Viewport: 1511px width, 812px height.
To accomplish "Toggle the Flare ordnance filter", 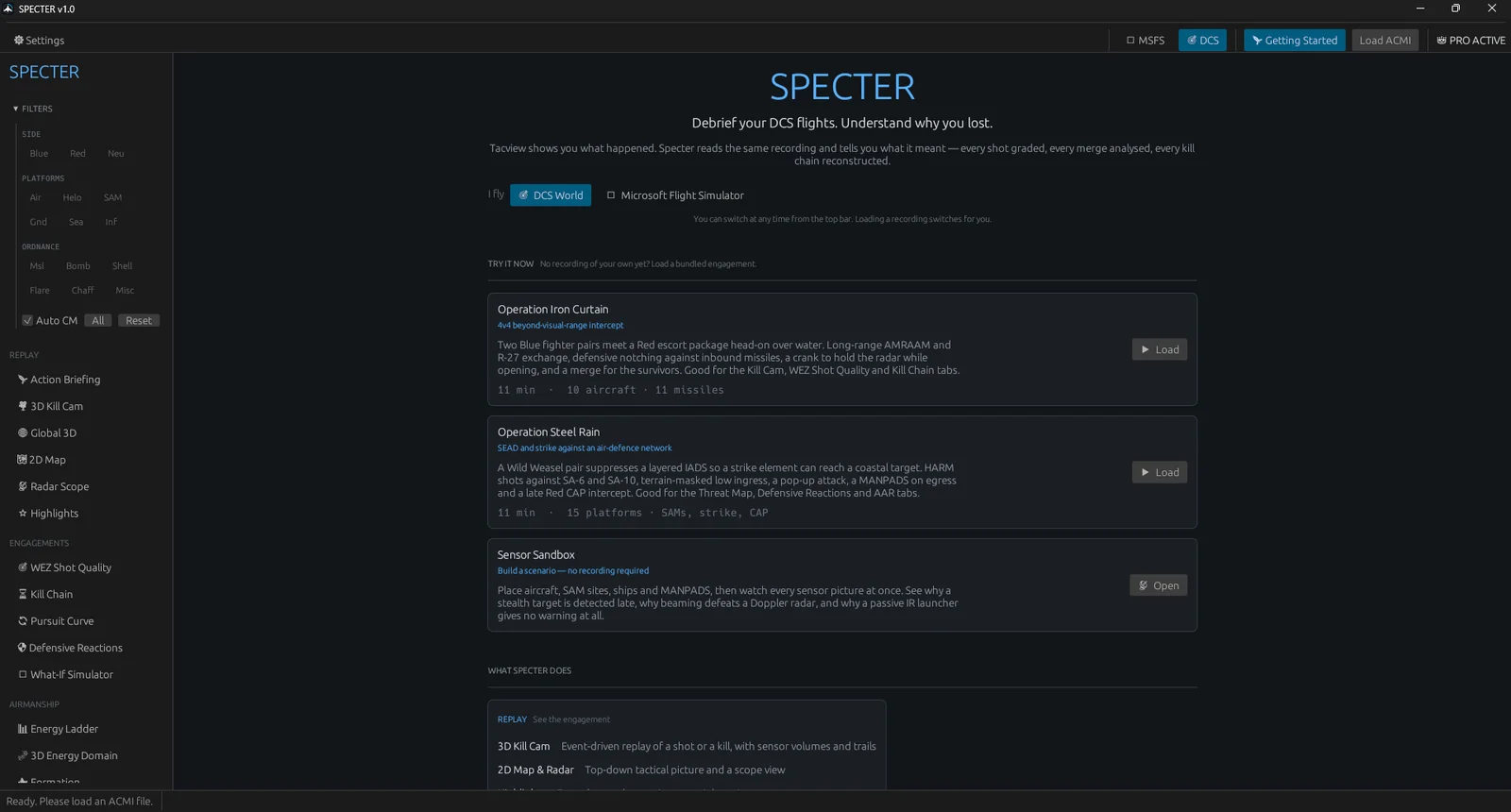I will tap(40, 291).
